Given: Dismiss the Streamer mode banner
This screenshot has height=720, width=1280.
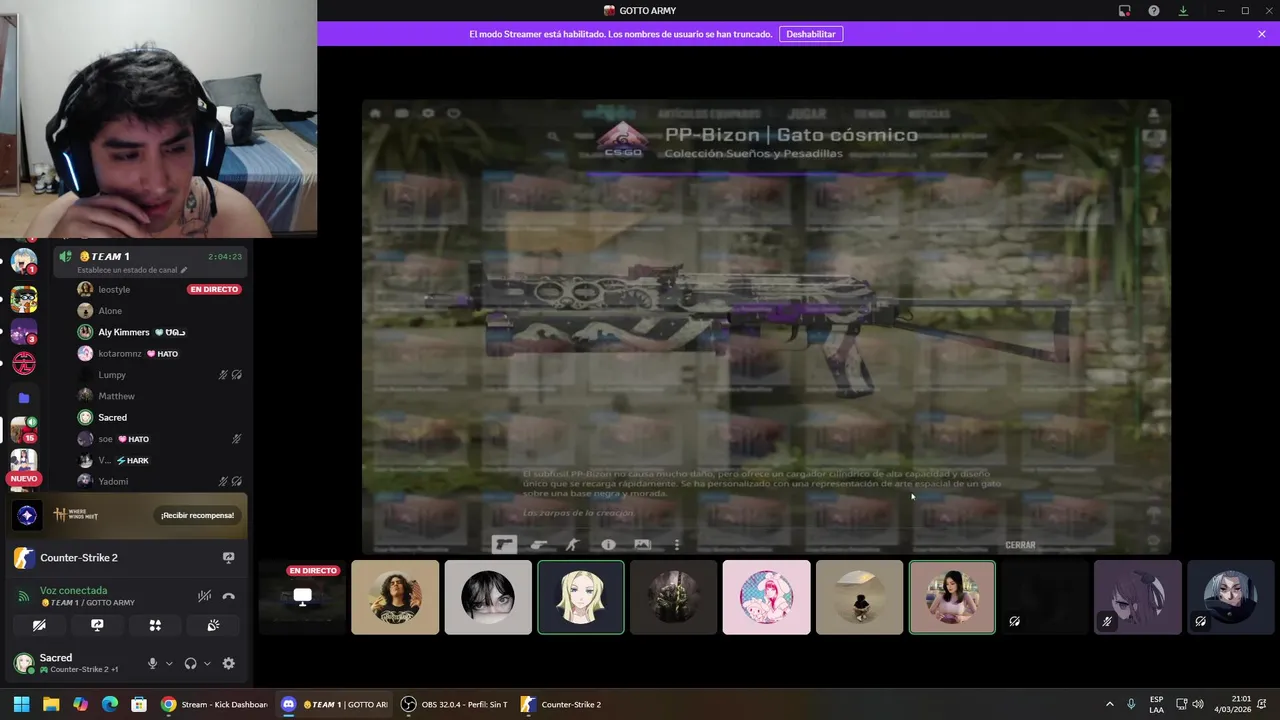Looking at the screenshot, I should (x=1262, y=34).
